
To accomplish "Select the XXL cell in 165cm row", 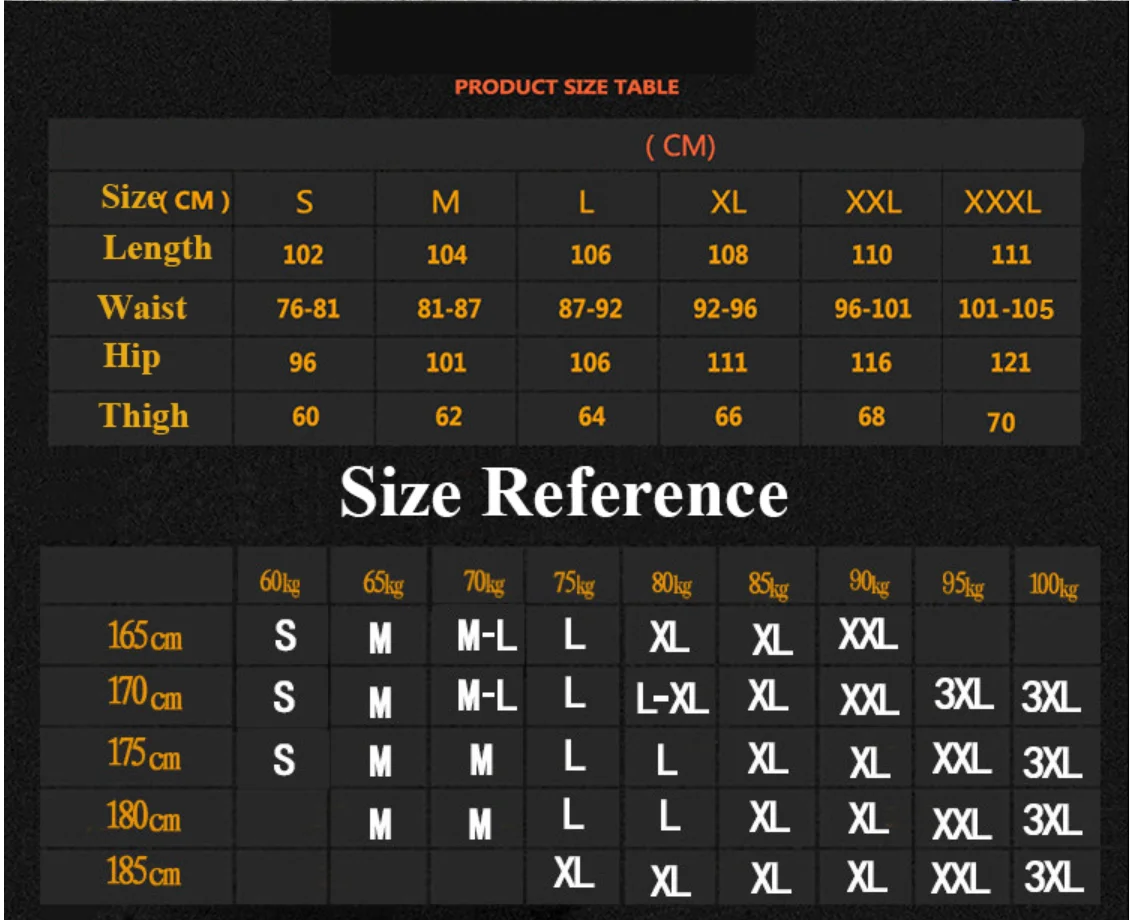I will 867,633.
